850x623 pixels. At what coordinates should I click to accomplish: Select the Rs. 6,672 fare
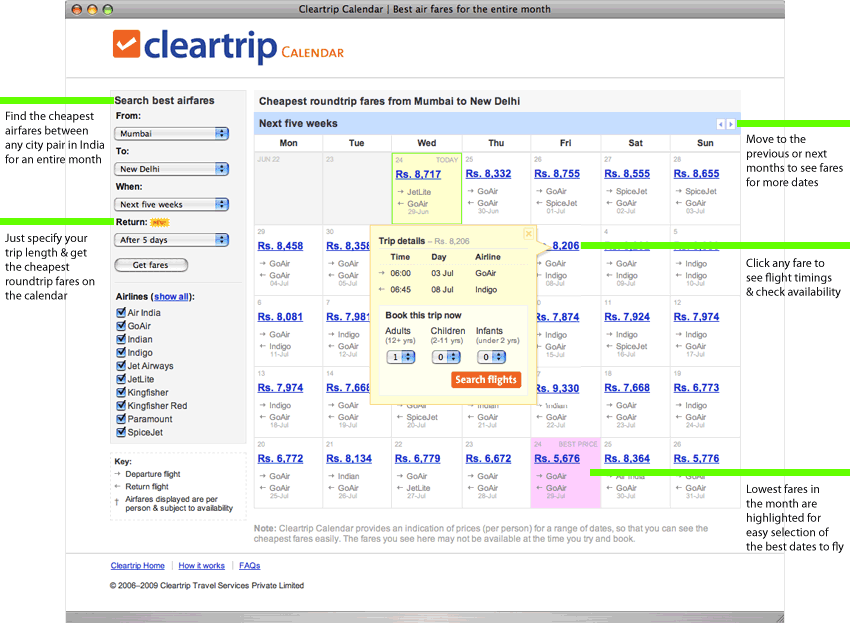click(488, 459)
